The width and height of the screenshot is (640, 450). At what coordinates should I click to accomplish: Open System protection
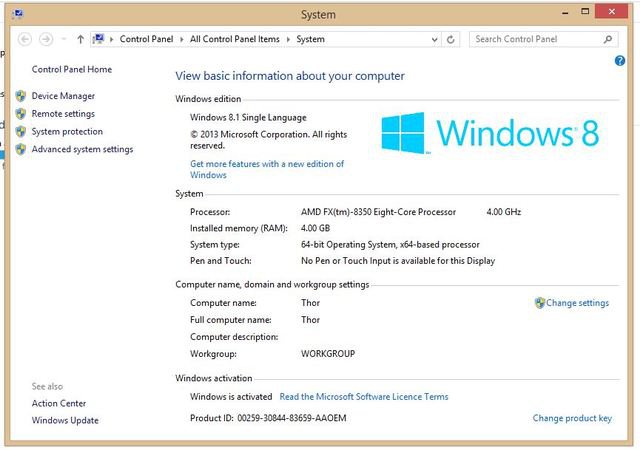pos(67,131)
